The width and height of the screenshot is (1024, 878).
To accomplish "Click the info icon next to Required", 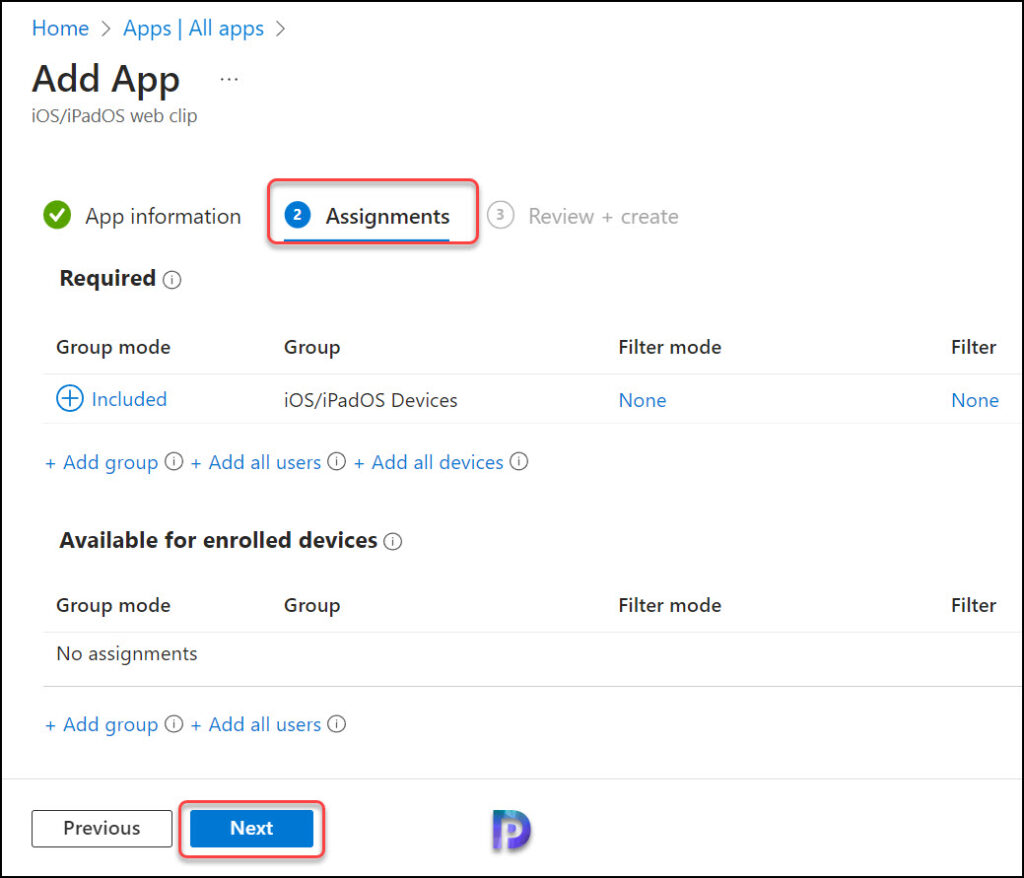I will click(172, 280).
